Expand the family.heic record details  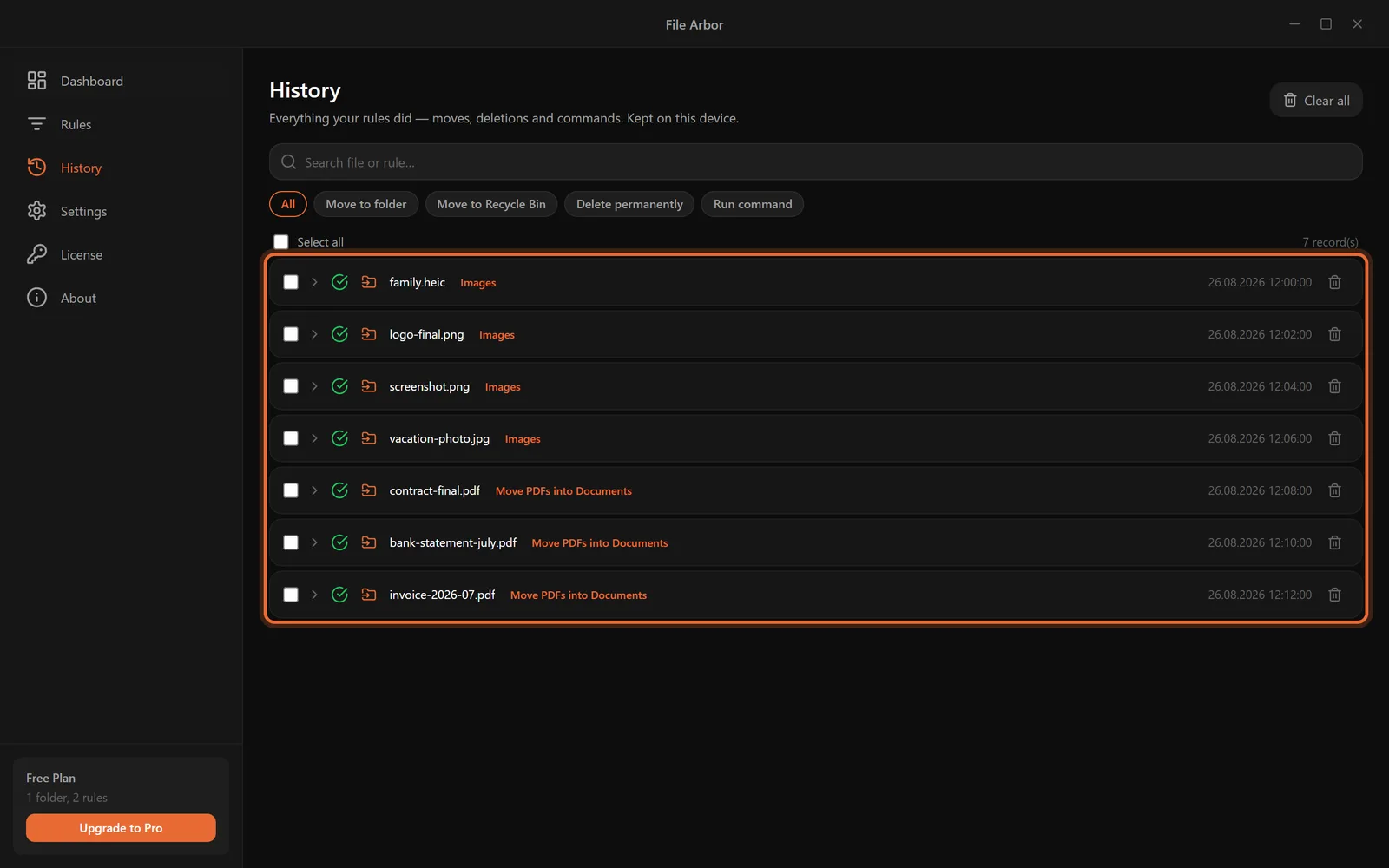pyautogui.click(x=314, y=282)
